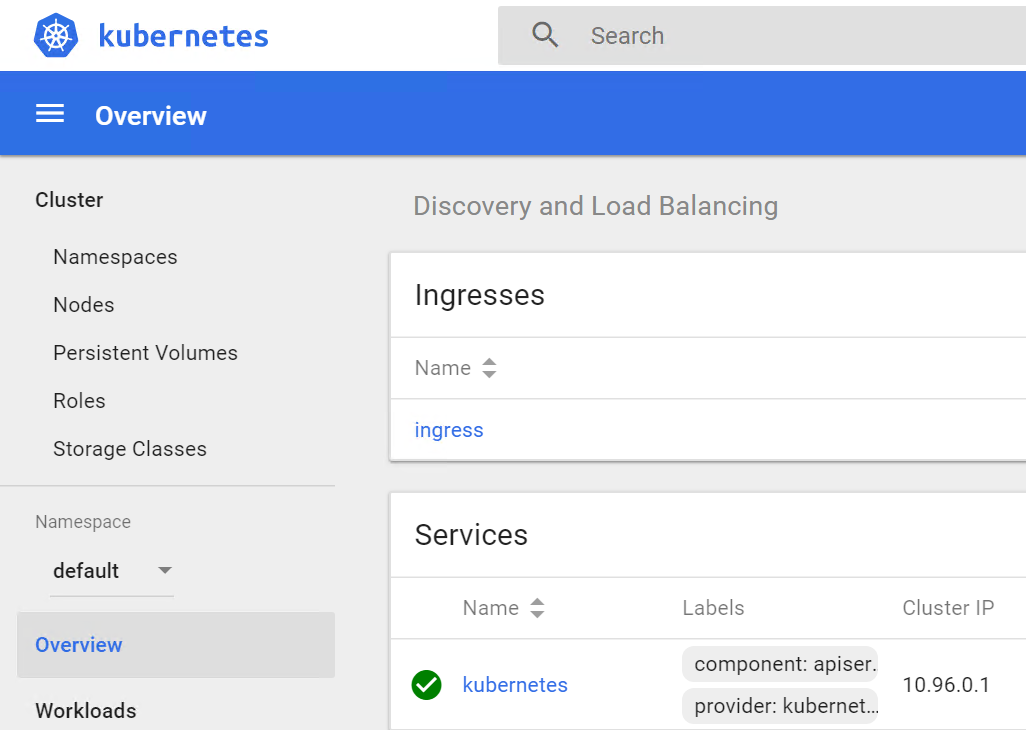Focus the Search input field
The width and height of the screenshot is (1026, 730).
762,35
